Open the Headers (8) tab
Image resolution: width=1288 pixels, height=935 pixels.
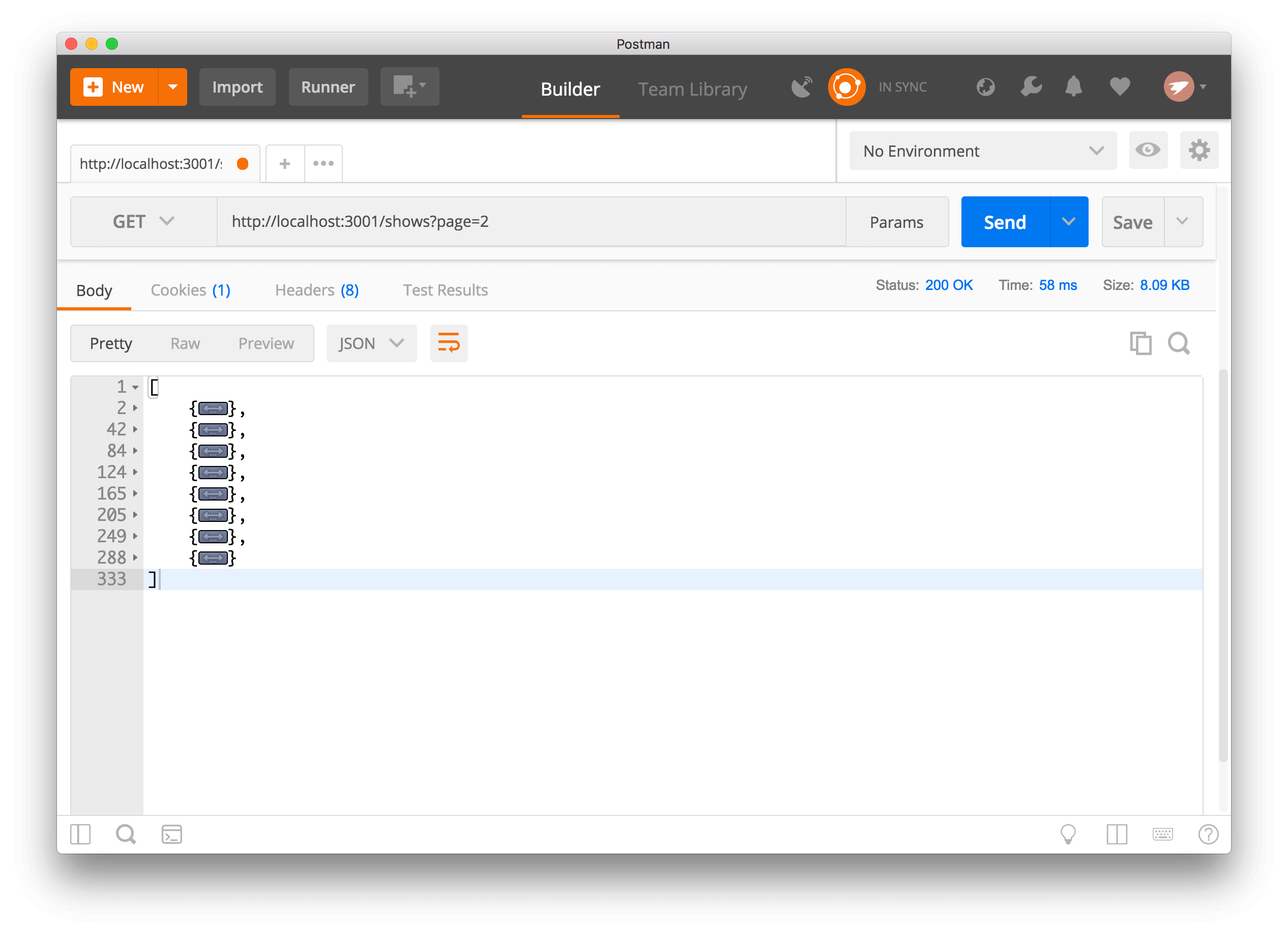click(x=317, y=290)
